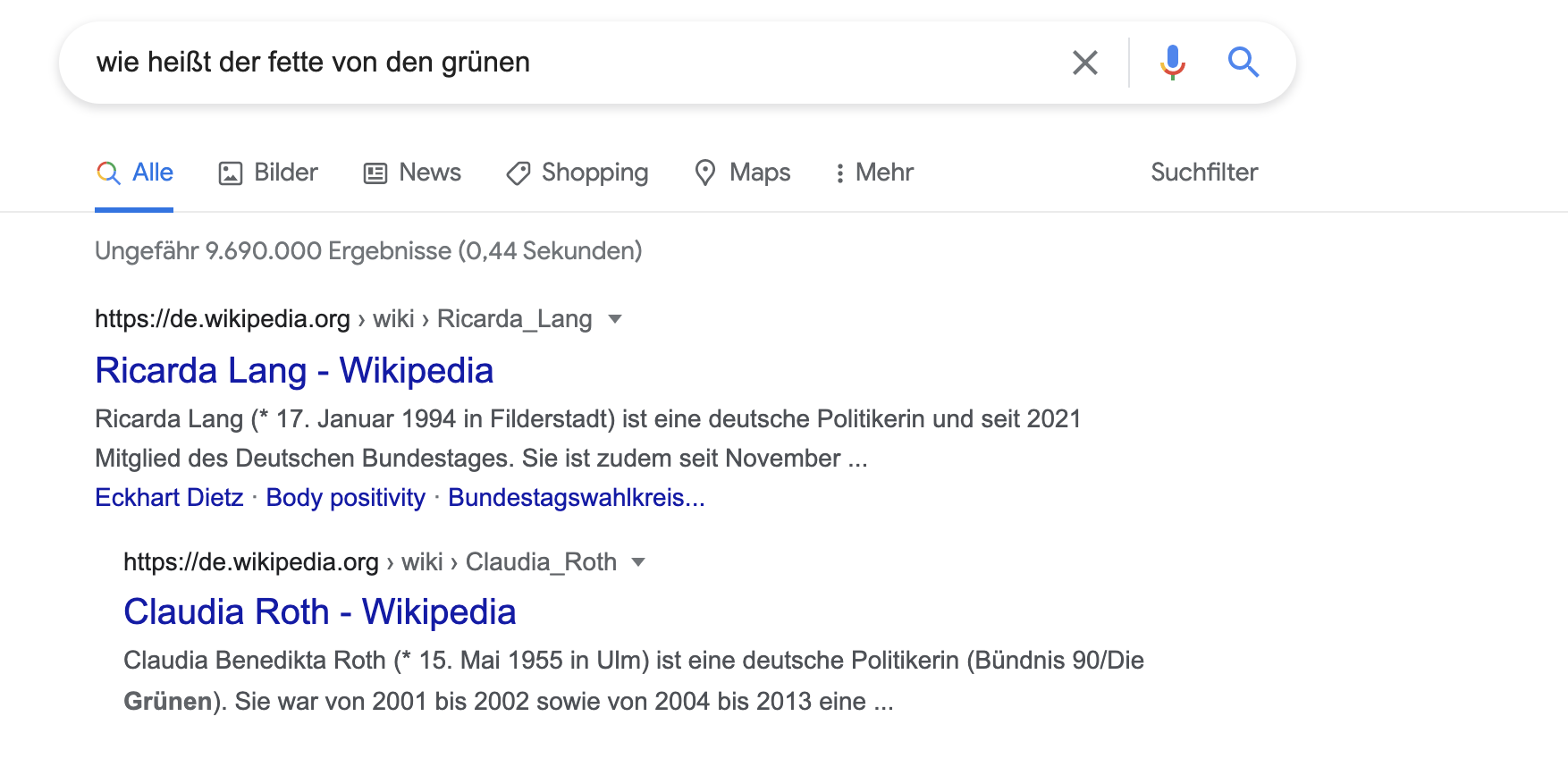Click the Maps location pin icon
Viewport: 1568px width, 767px height.
tap(705, 173)
